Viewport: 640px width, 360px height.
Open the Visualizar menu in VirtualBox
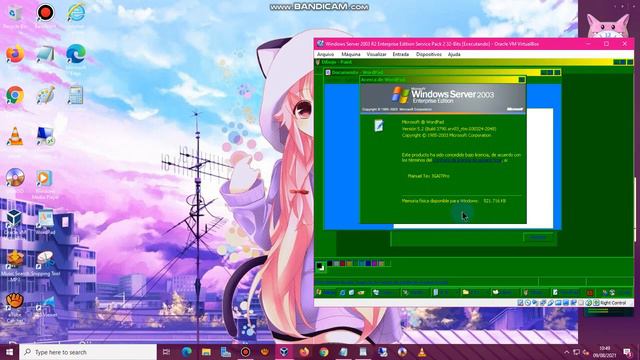(x=376, y=54)
